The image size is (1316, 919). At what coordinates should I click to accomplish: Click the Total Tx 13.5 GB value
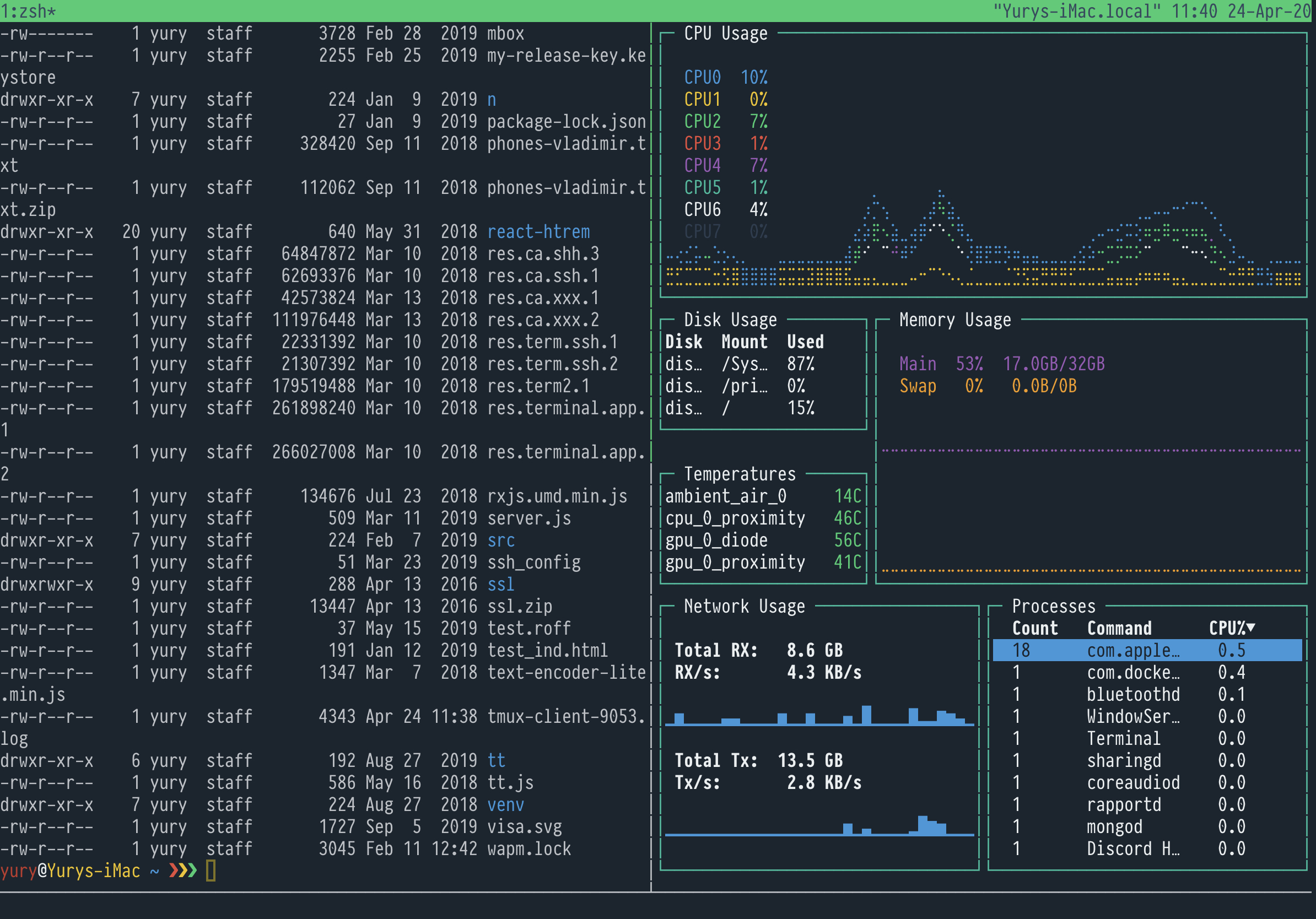tap(810, 761)
